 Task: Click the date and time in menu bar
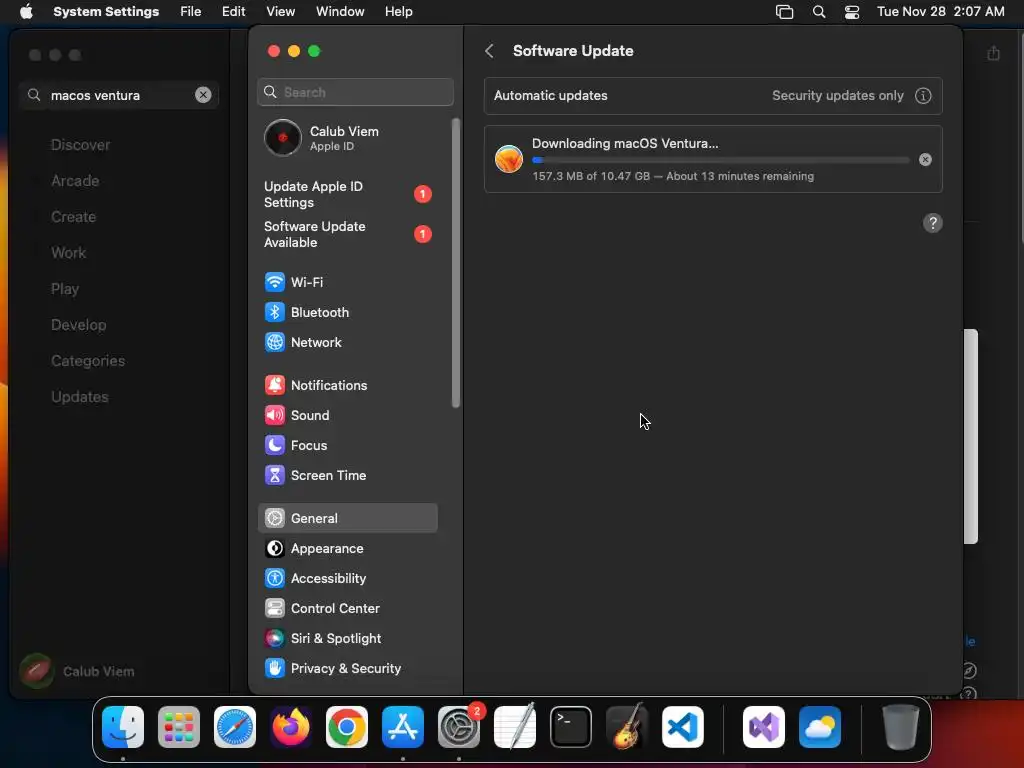click(940, 12)
